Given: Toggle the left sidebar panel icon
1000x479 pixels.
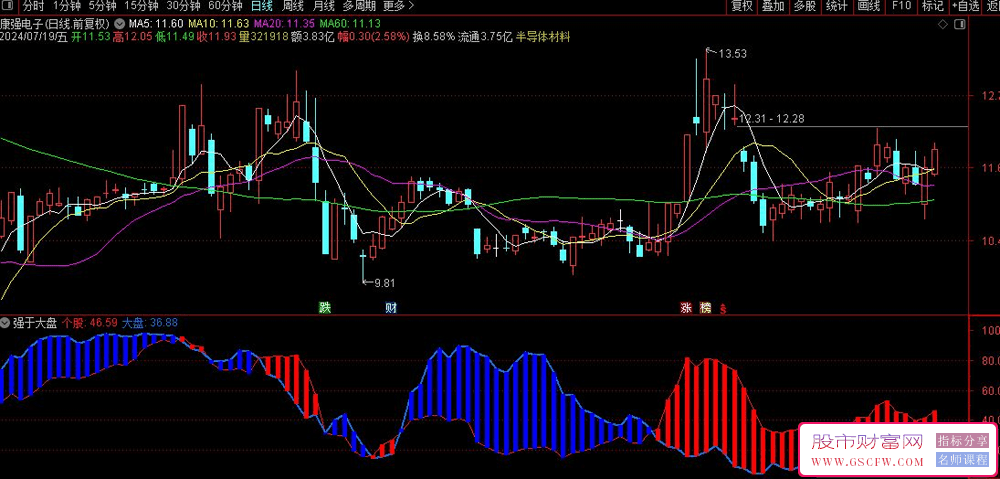Looking at the screenshot, I should (8, 6).
